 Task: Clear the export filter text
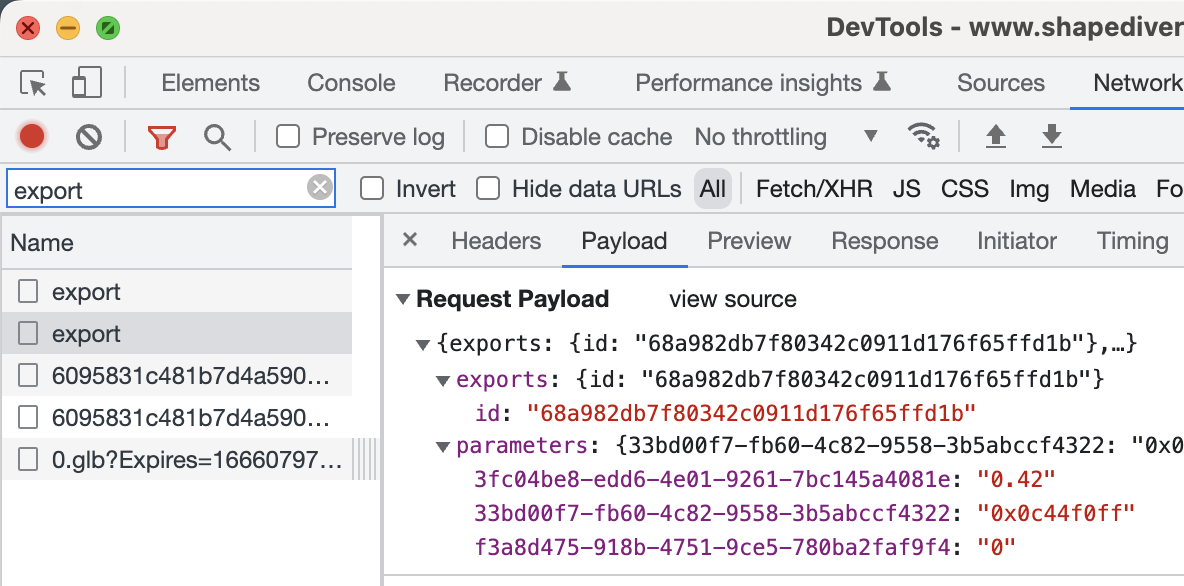point(319,188)
